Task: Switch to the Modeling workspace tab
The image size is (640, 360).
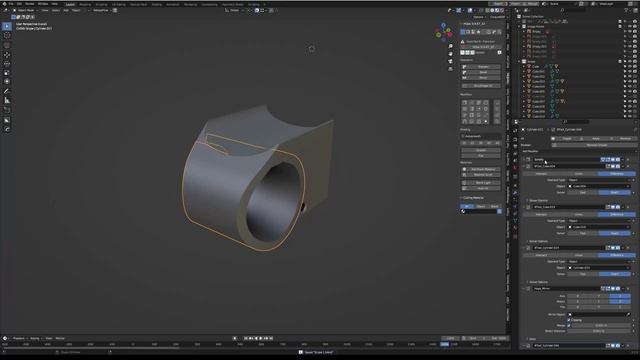Action: click(x=85, y=4)
